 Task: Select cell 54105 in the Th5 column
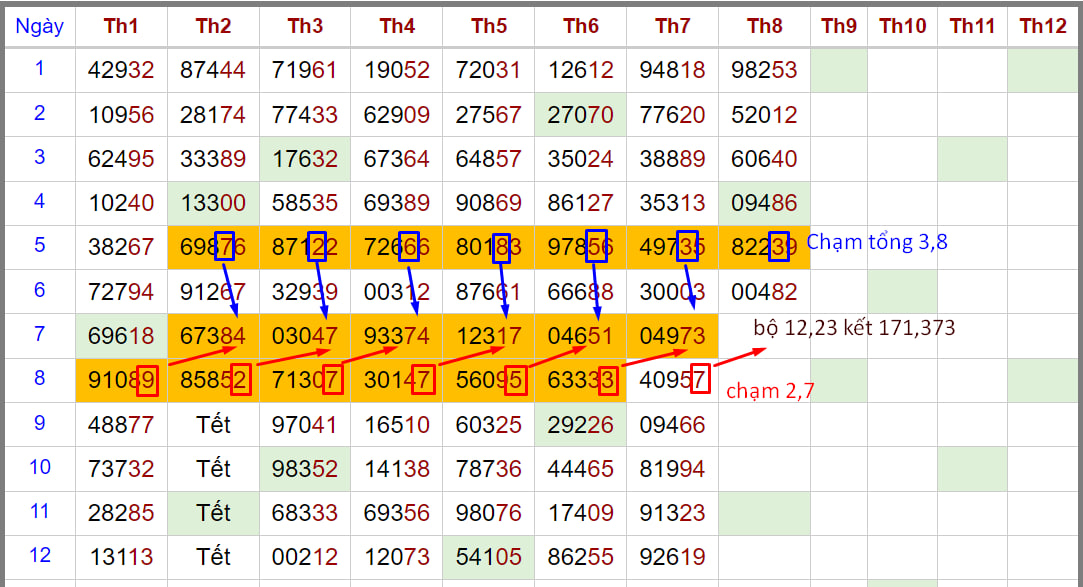tap(488, 556)
